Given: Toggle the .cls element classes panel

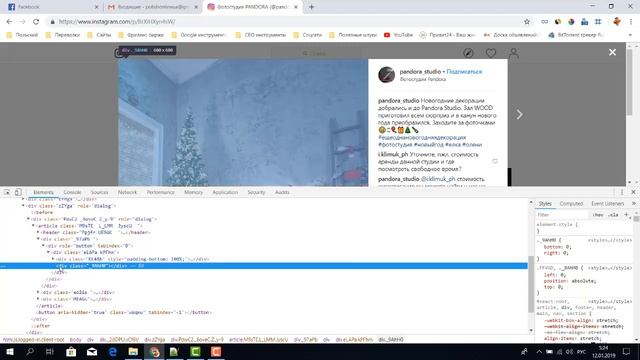Looking at the screenshot, I should pyautogui.click(x=613, y=215).
